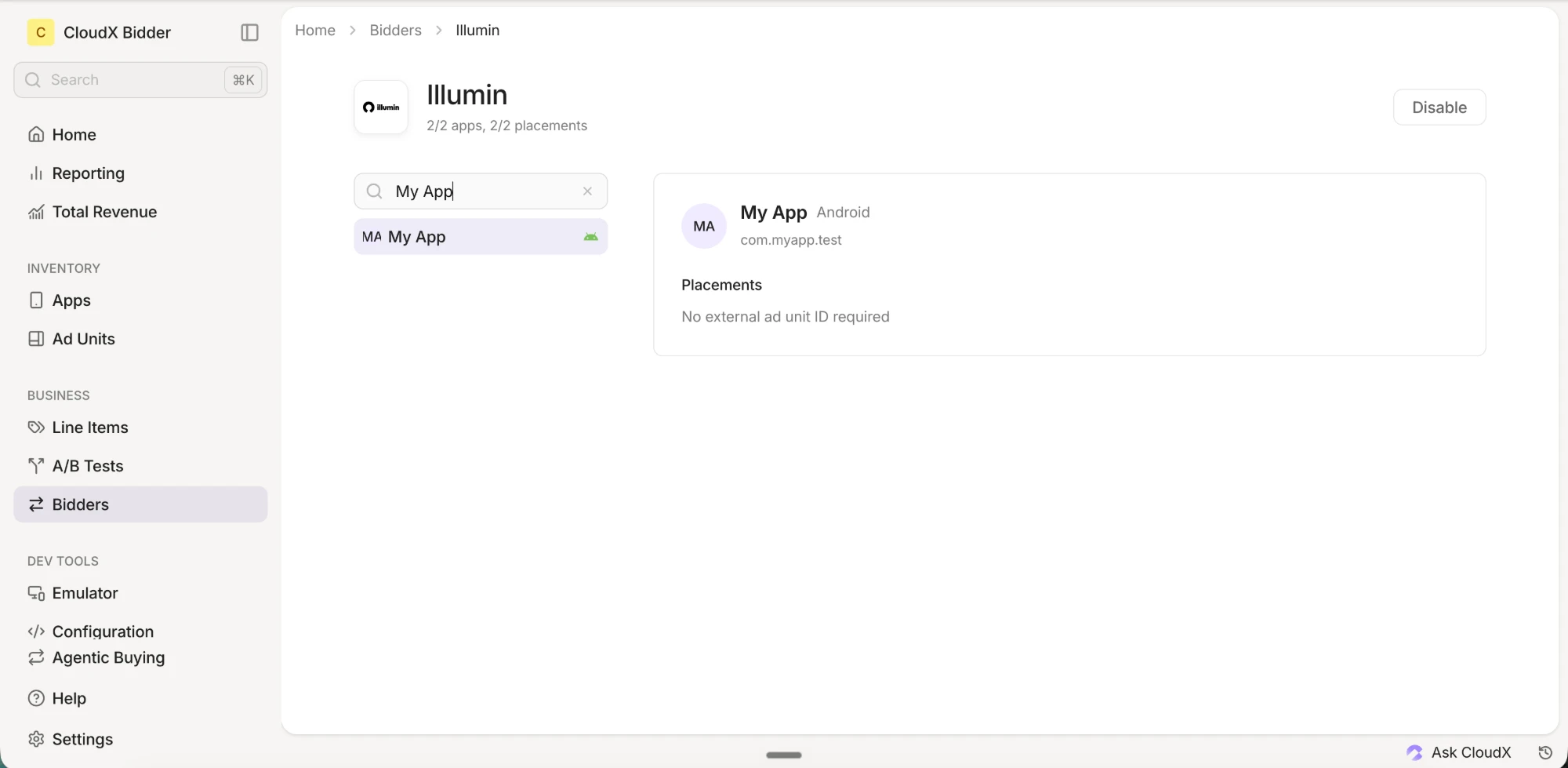Click the MA avatar in the details panel

click(704, 227)
